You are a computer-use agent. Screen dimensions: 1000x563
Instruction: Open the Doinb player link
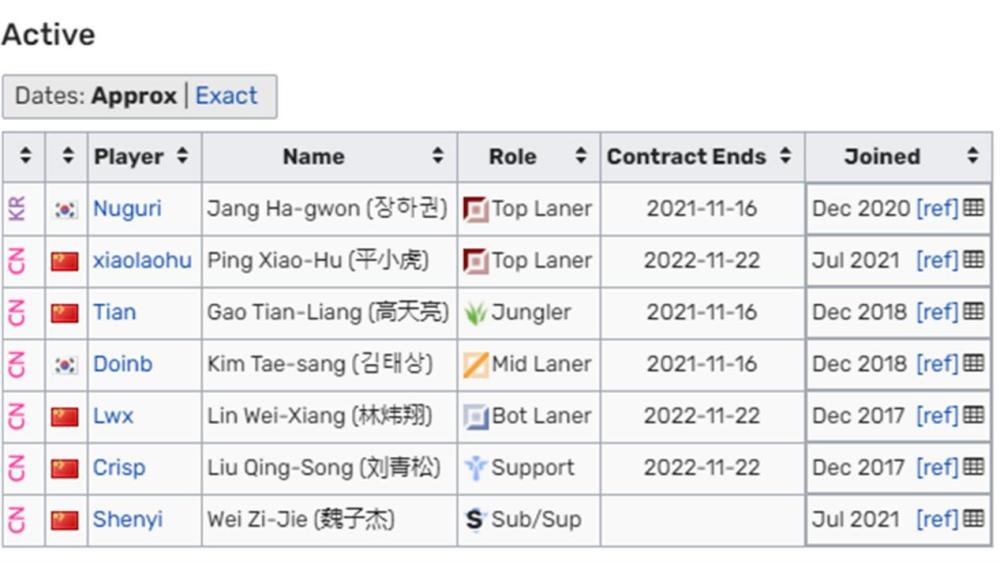tap(122, 364)
